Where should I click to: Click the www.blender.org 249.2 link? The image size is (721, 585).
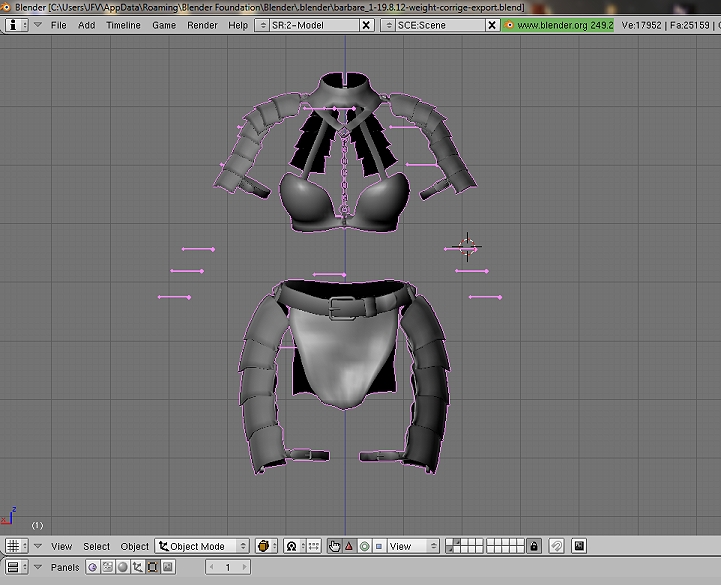click(558, 25)
